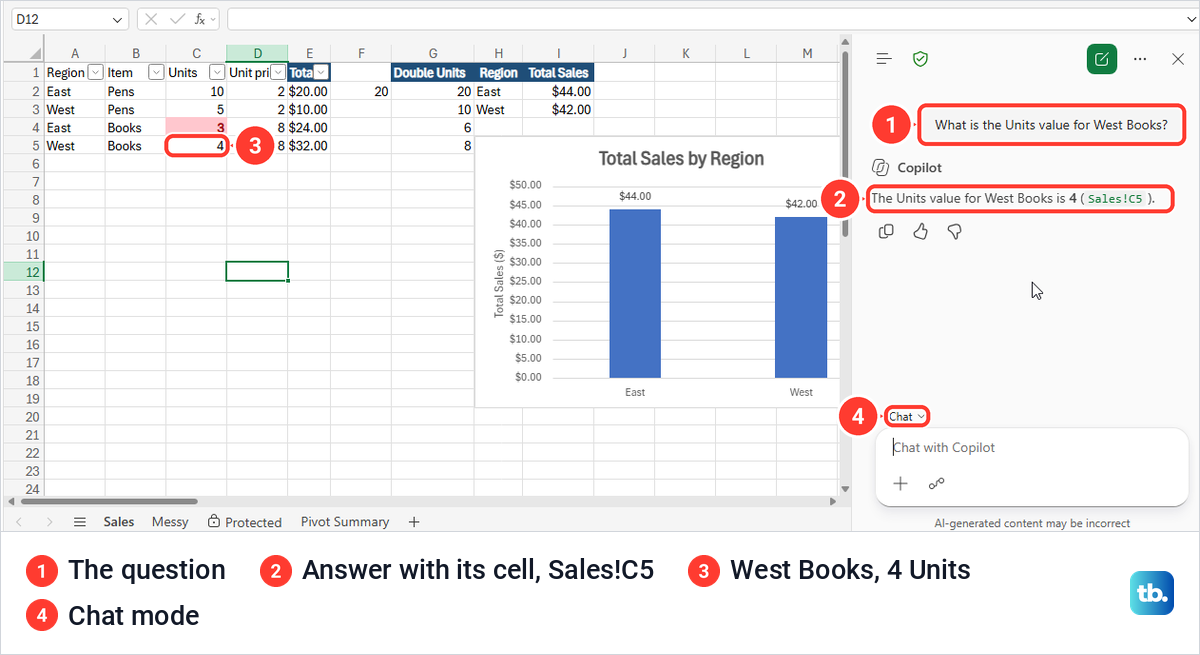Viewport: 1200px width, 655px height.
Task: Click the plus add-content icon in chat box
Action: (900, 483)
